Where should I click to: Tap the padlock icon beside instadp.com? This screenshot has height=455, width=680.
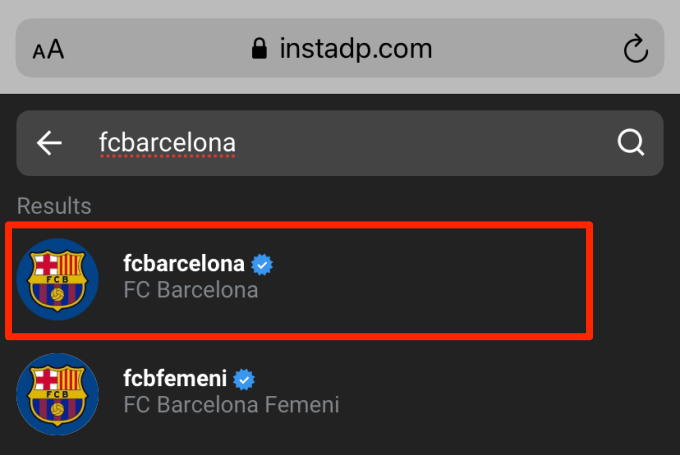[x=259, y=48]
